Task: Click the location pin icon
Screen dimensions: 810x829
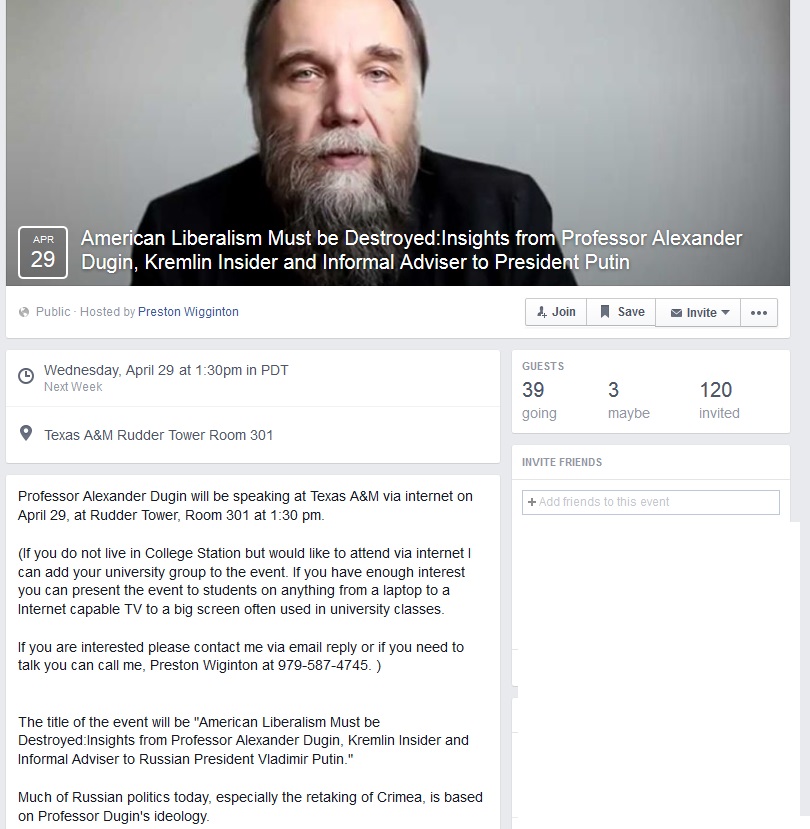Action: coord(25,433)
